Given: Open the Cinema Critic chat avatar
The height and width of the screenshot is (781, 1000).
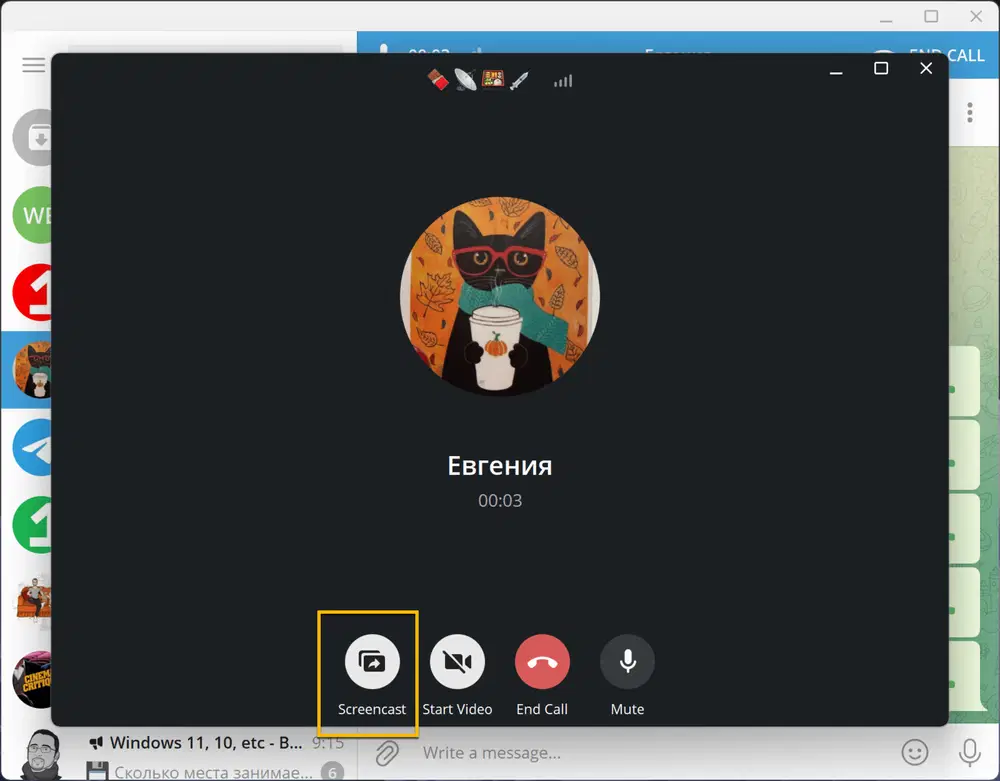Looking at the screenshot, I should click(x=32, y=680).
